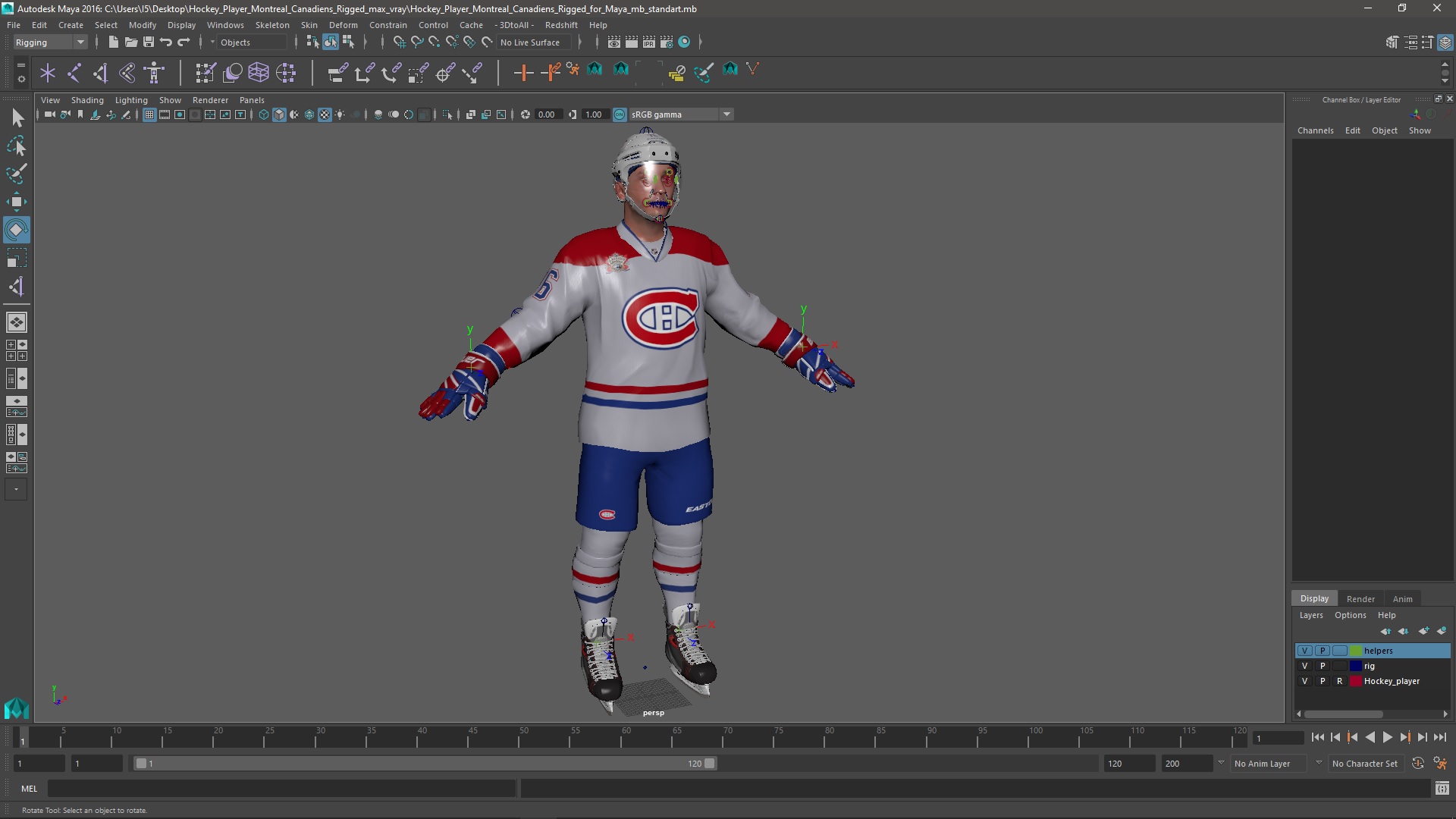This screenshot has width=1456, height=819.
Task: Open the Panels viewport menu
Action: (252, 100)
